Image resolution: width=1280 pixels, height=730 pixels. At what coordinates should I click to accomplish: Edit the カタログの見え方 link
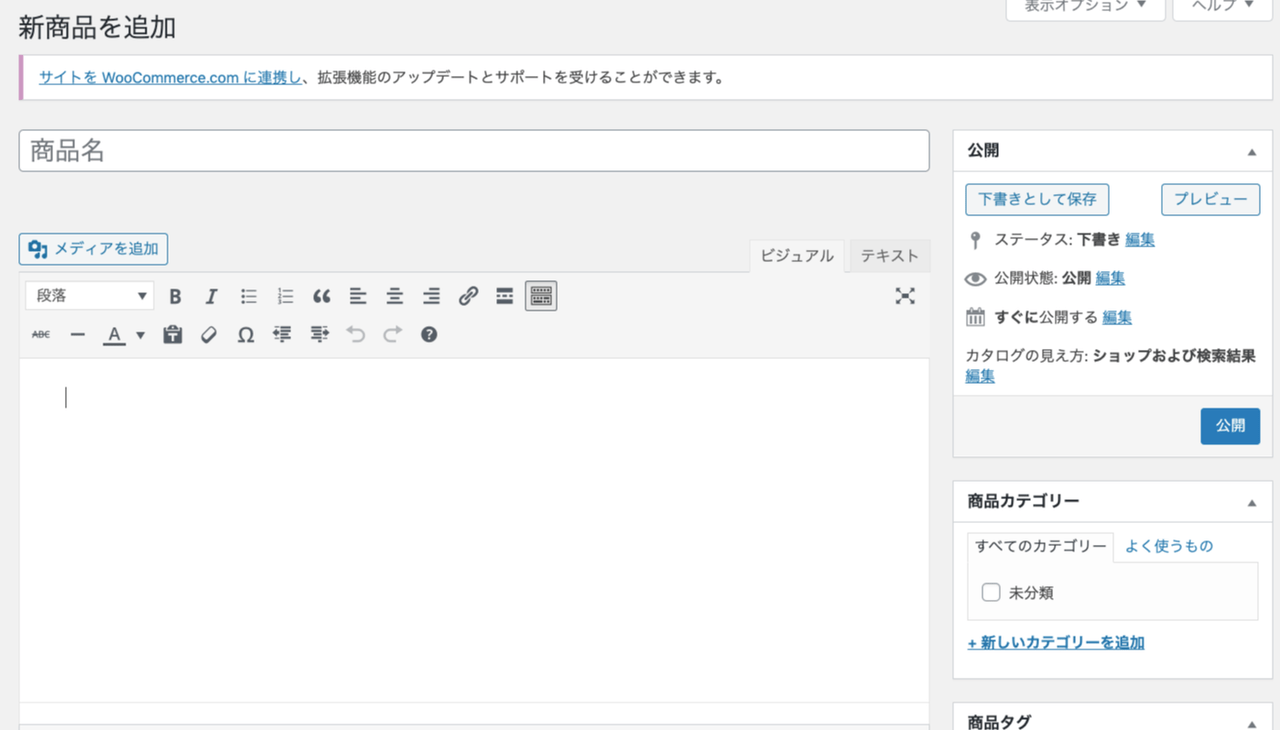click(x=980, y=376)
